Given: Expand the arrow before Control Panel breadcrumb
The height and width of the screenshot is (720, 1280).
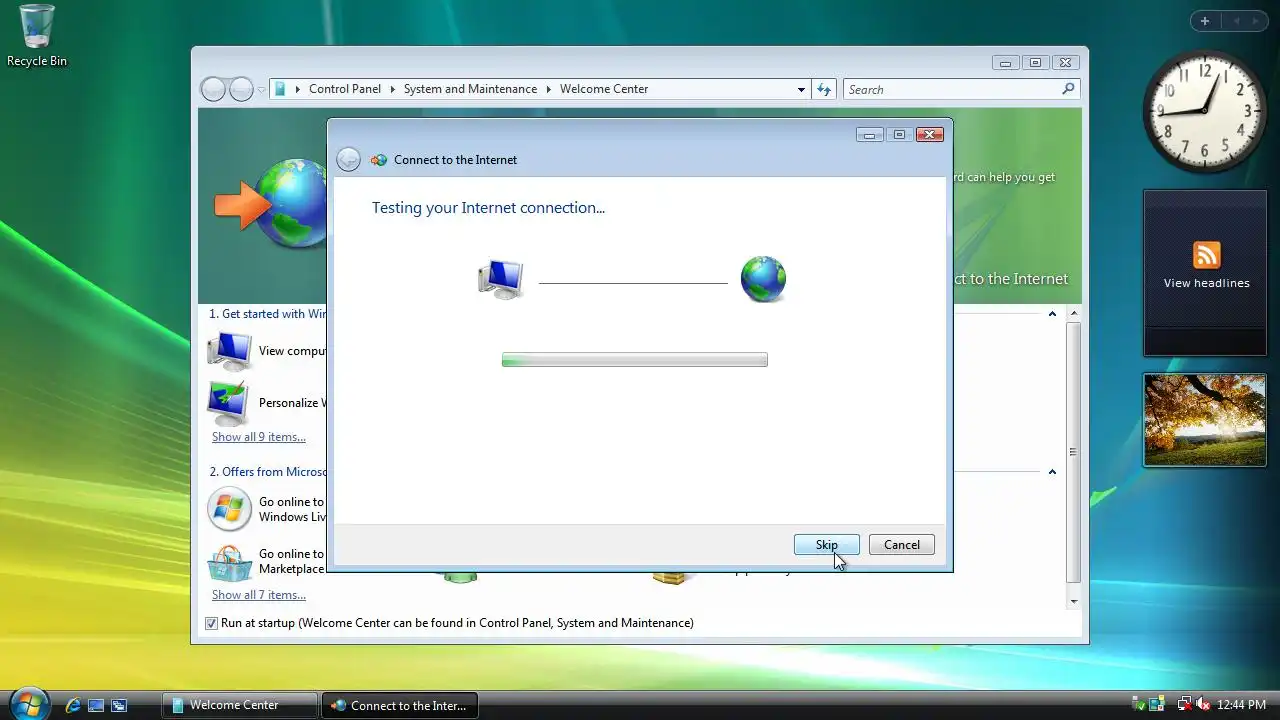Looking at the screenshot, I should pos(297,89).
